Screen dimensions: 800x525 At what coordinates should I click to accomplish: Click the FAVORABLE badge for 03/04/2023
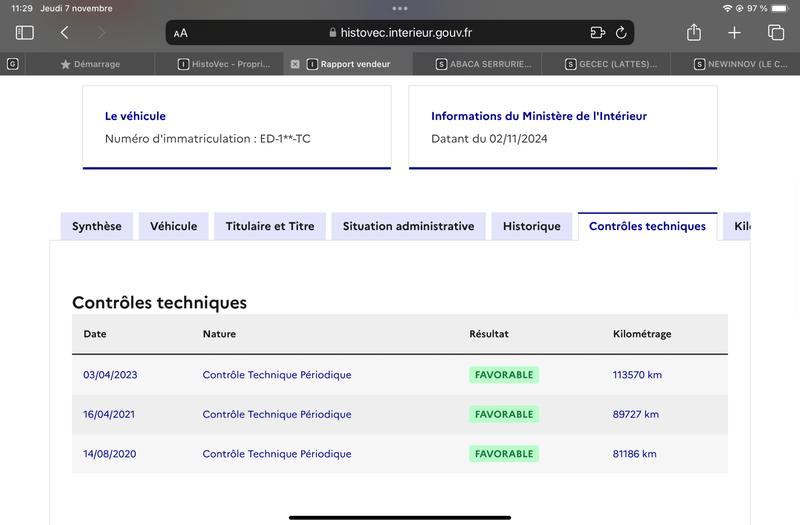coord(504,374)
